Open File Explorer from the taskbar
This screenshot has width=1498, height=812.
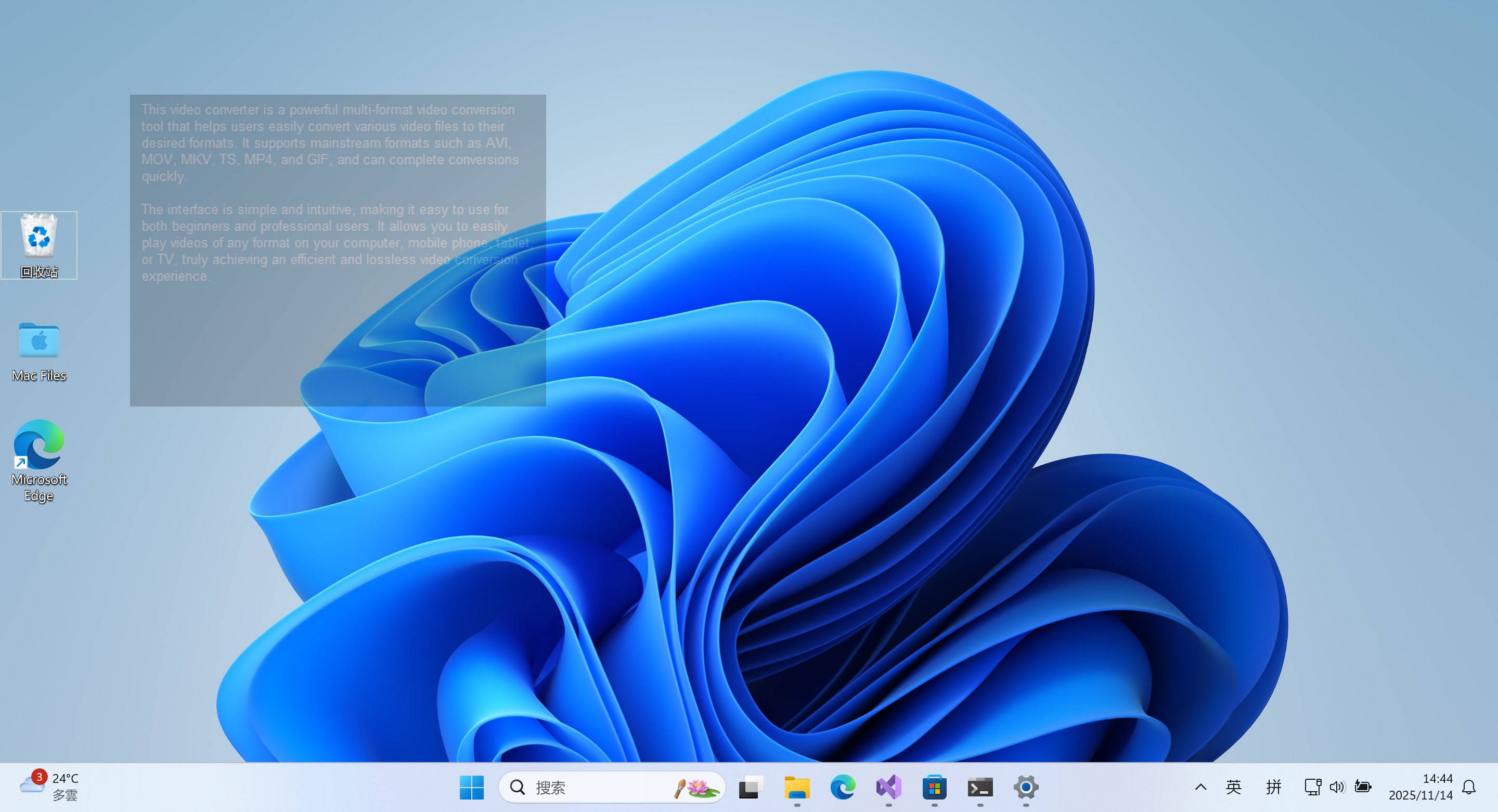(797, 787)
